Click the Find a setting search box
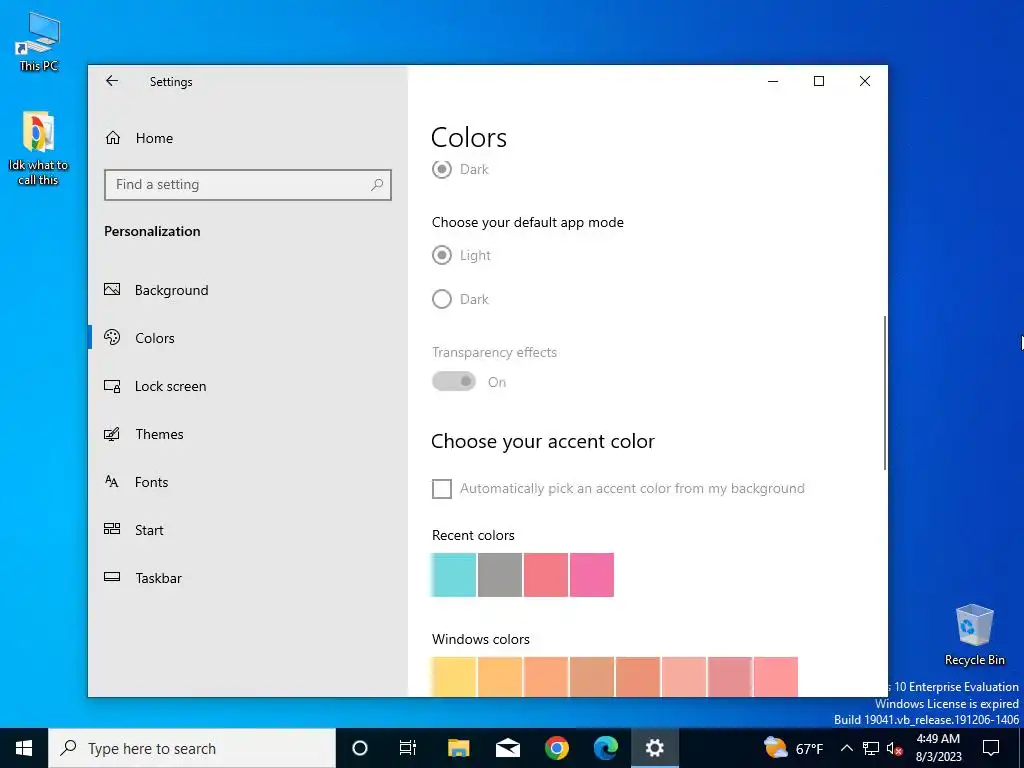This screenshot has height=768, width=1024. click(248, 185)
